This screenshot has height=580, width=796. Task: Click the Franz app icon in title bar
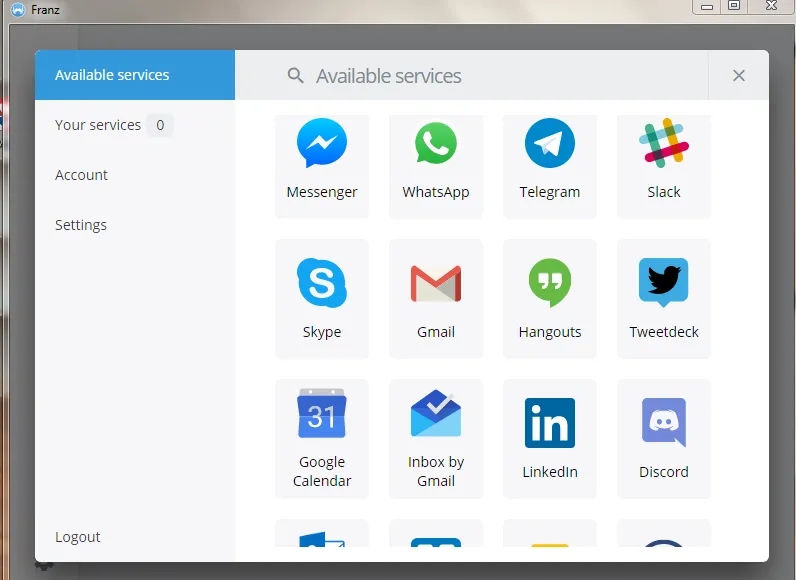click(x=18, y=10)
